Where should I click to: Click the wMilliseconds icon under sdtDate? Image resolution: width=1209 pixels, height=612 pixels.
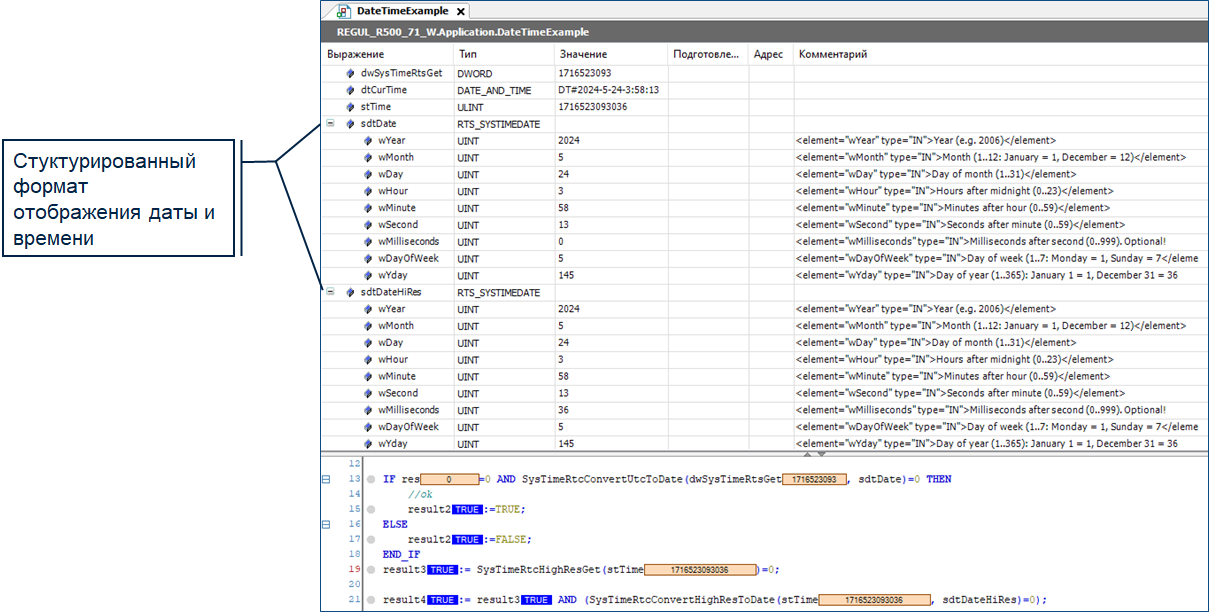point(368,242)
